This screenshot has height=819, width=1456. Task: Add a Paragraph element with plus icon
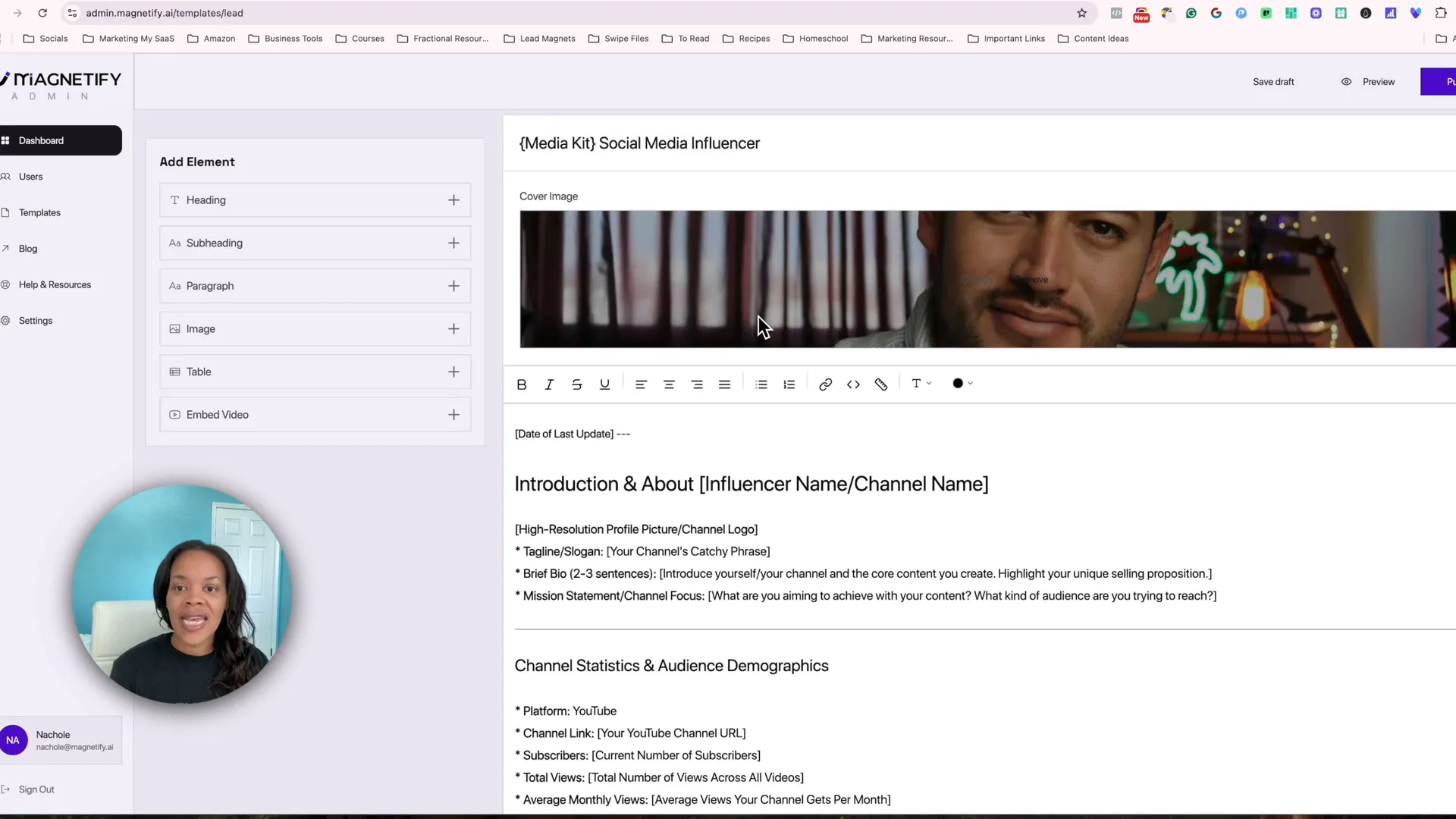click(453, 286)
